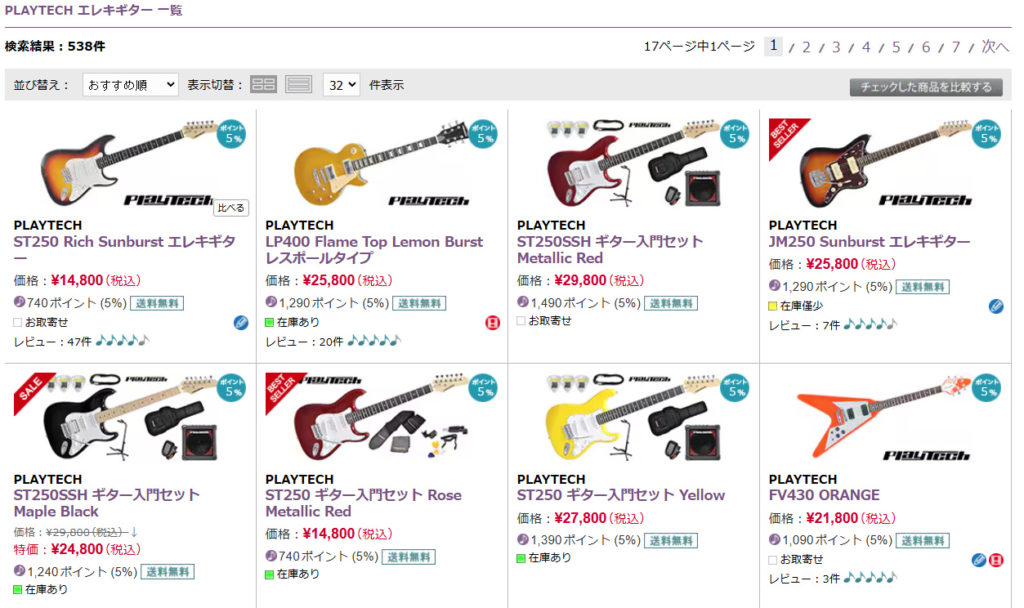Open the 32 items-per-page dropdown
This screenshot has width=1024, height=608.
click(341, 85)
